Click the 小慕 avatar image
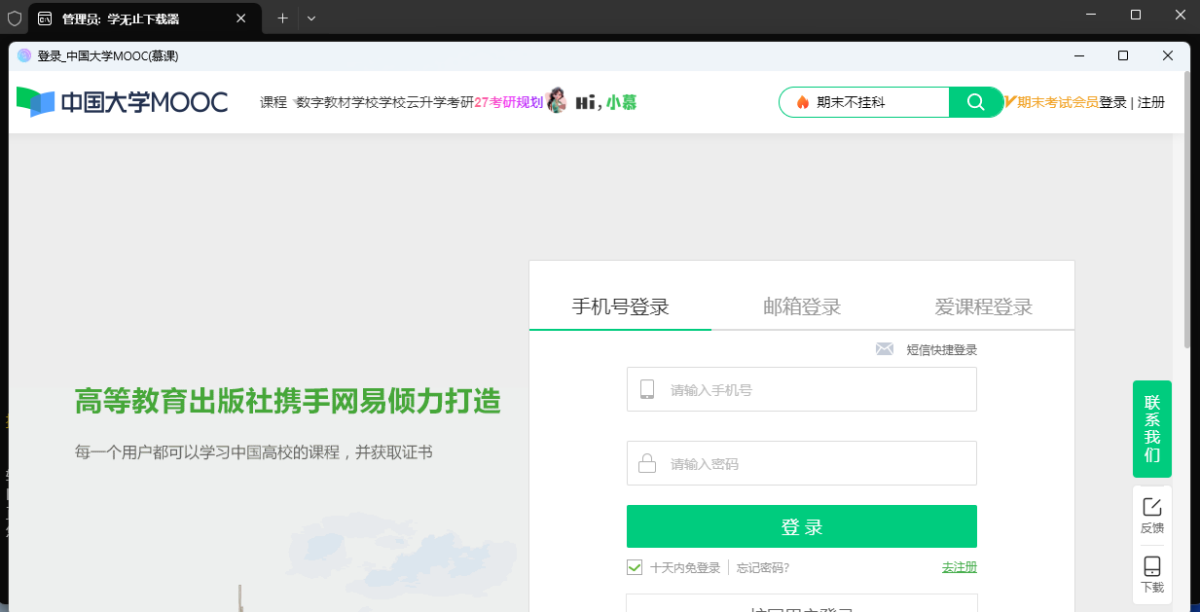Viewport: 1200px width, 612px height. (557, 101)
